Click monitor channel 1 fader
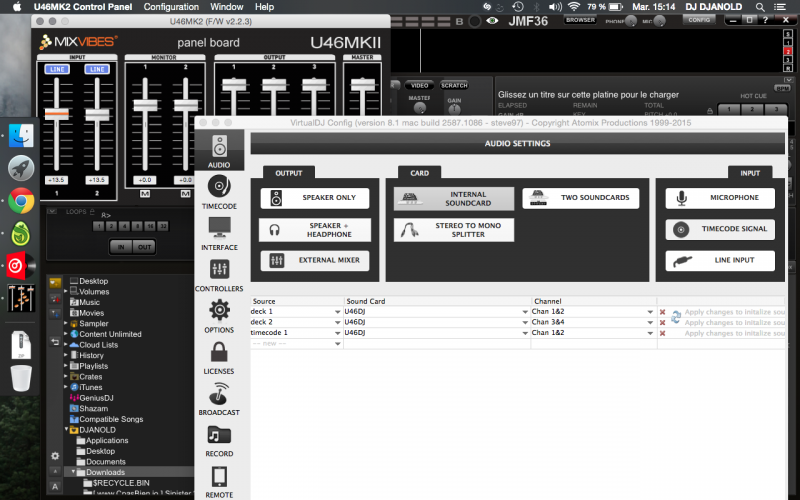Viewport: 800px width, 500px height. coord(145,106)
